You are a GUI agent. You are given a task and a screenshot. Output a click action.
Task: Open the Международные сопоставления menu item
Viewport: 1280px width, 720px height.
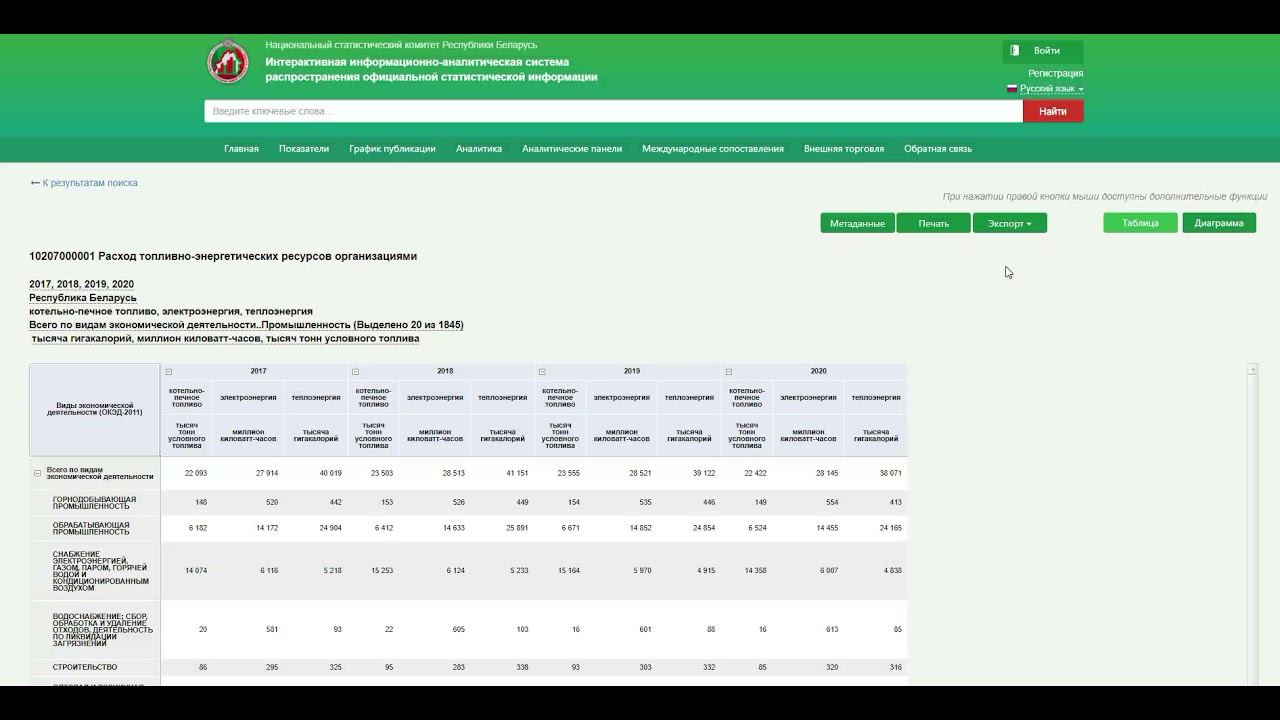pyautogui.click(x=713, y=149)
